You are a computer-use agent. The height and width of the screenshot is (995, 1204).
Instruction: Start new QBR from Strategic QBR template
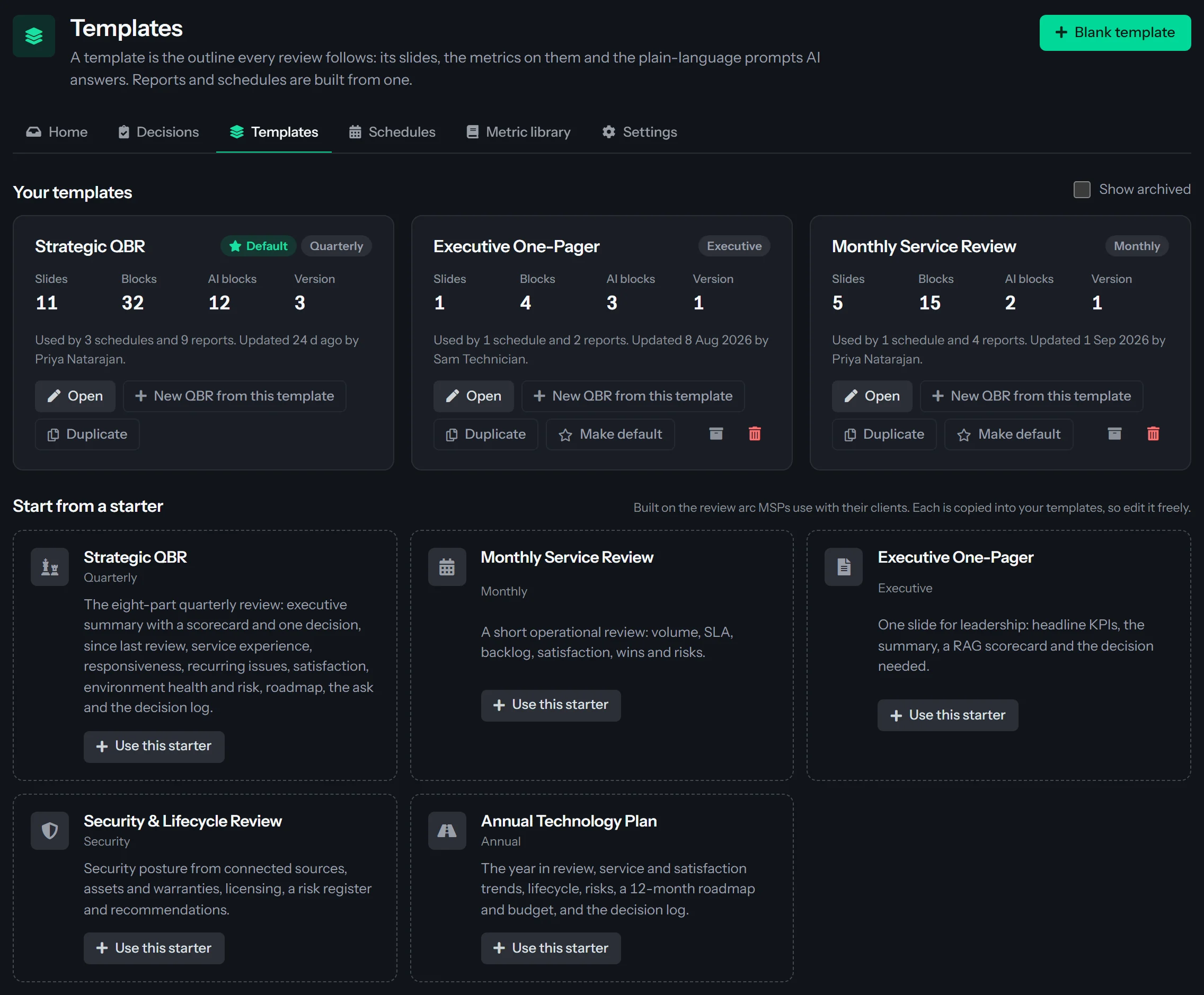pos(234,396)
